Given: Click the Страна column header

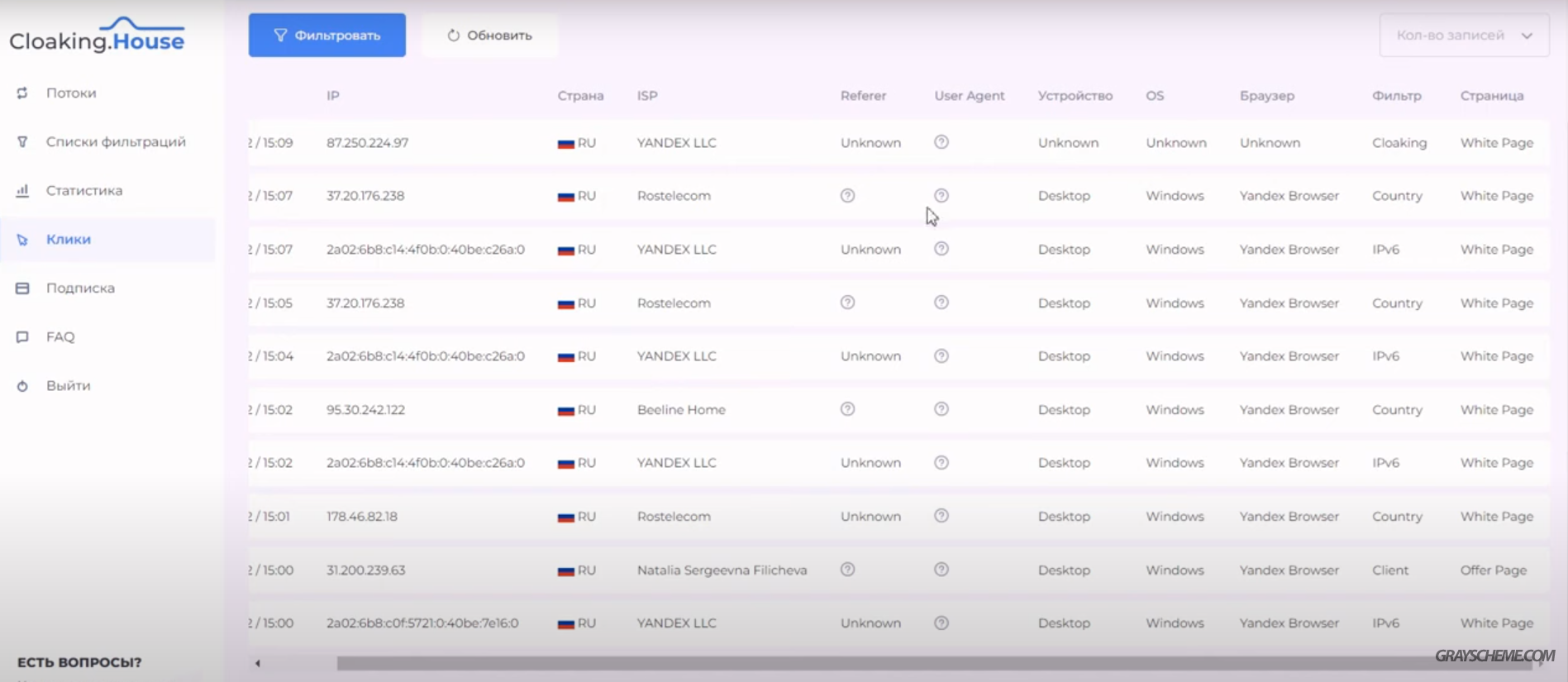Looking at the screenshot, I should (x=580, y=95).
